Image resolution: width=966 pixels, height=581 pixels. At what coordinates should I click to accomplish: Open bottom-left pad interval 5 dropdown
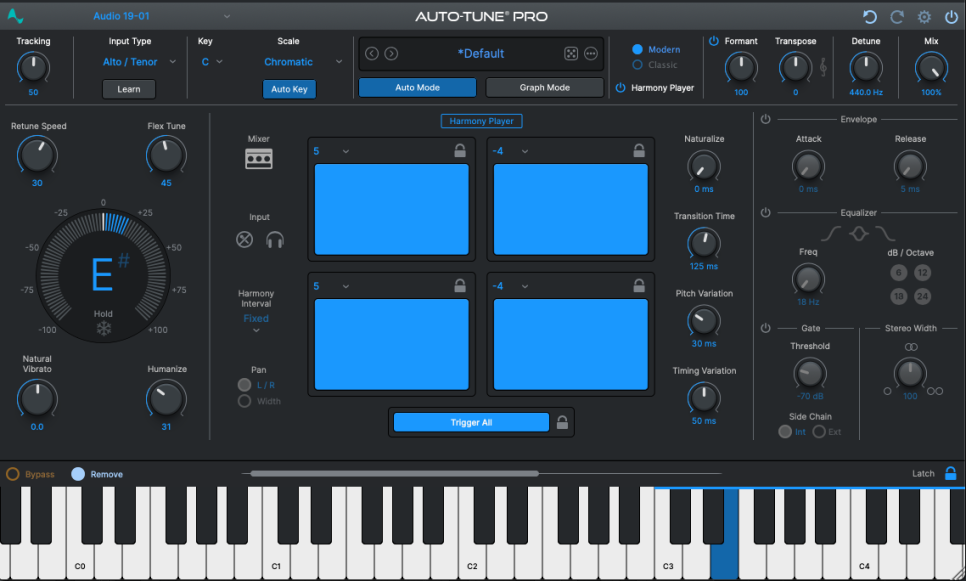(x=331, y=286)
